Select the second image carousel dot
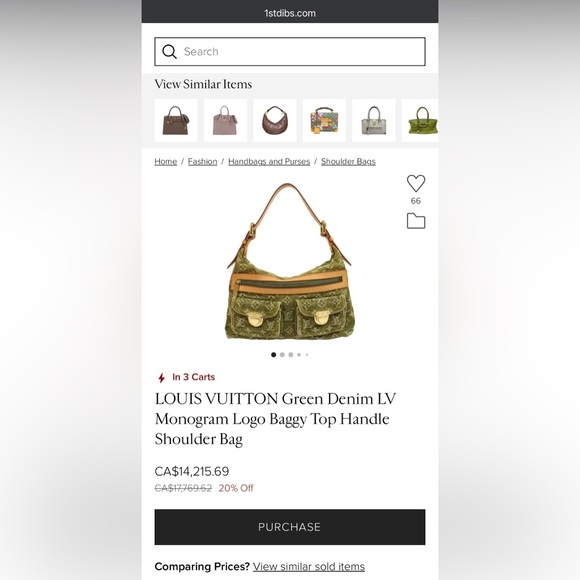580x580 pixels. point(282,355)
